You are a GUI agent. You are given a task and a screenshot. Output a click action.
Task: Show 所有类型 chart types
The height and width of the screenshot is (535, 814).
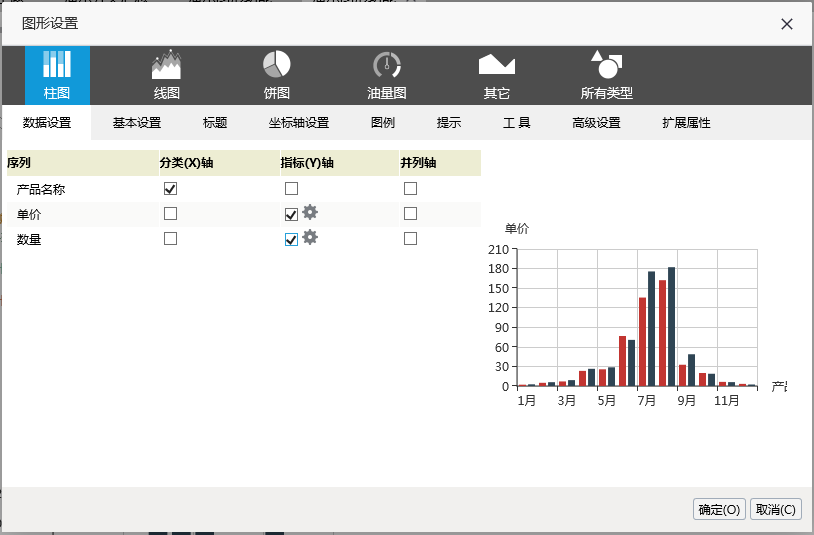(x=606, y=76)
